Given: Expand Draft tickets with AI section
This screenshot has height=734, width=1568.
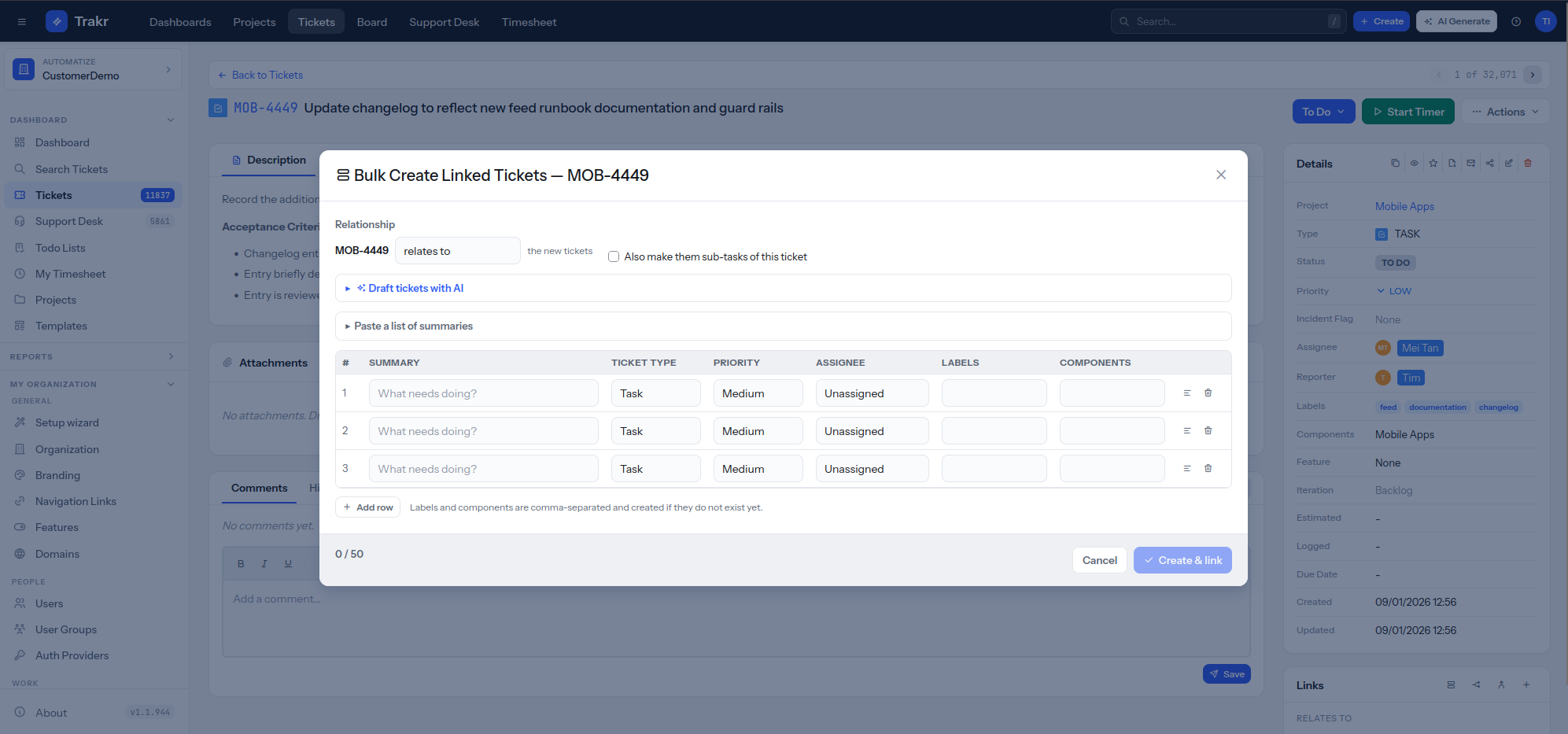Looking at the screenshot, I should (783, 288).
